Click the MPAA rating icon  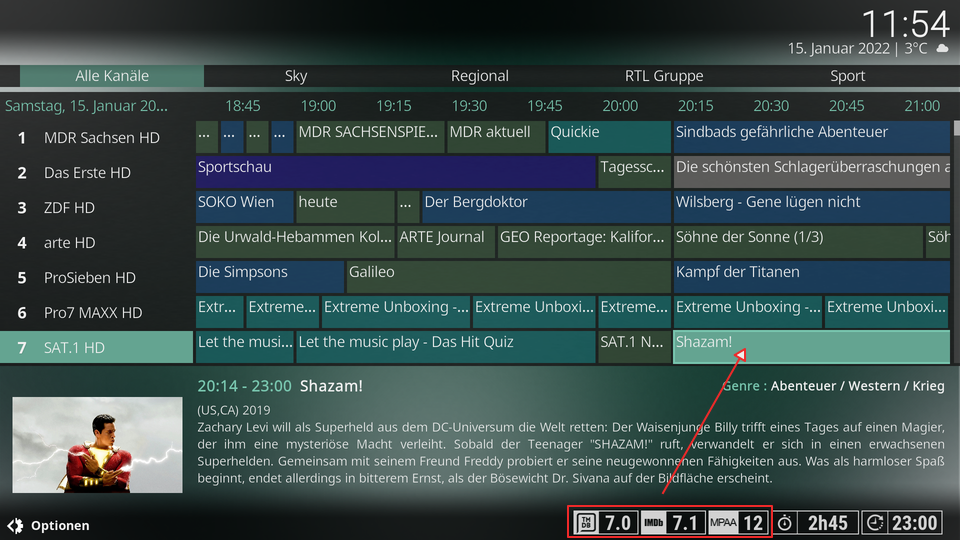[x=722, y=523]
